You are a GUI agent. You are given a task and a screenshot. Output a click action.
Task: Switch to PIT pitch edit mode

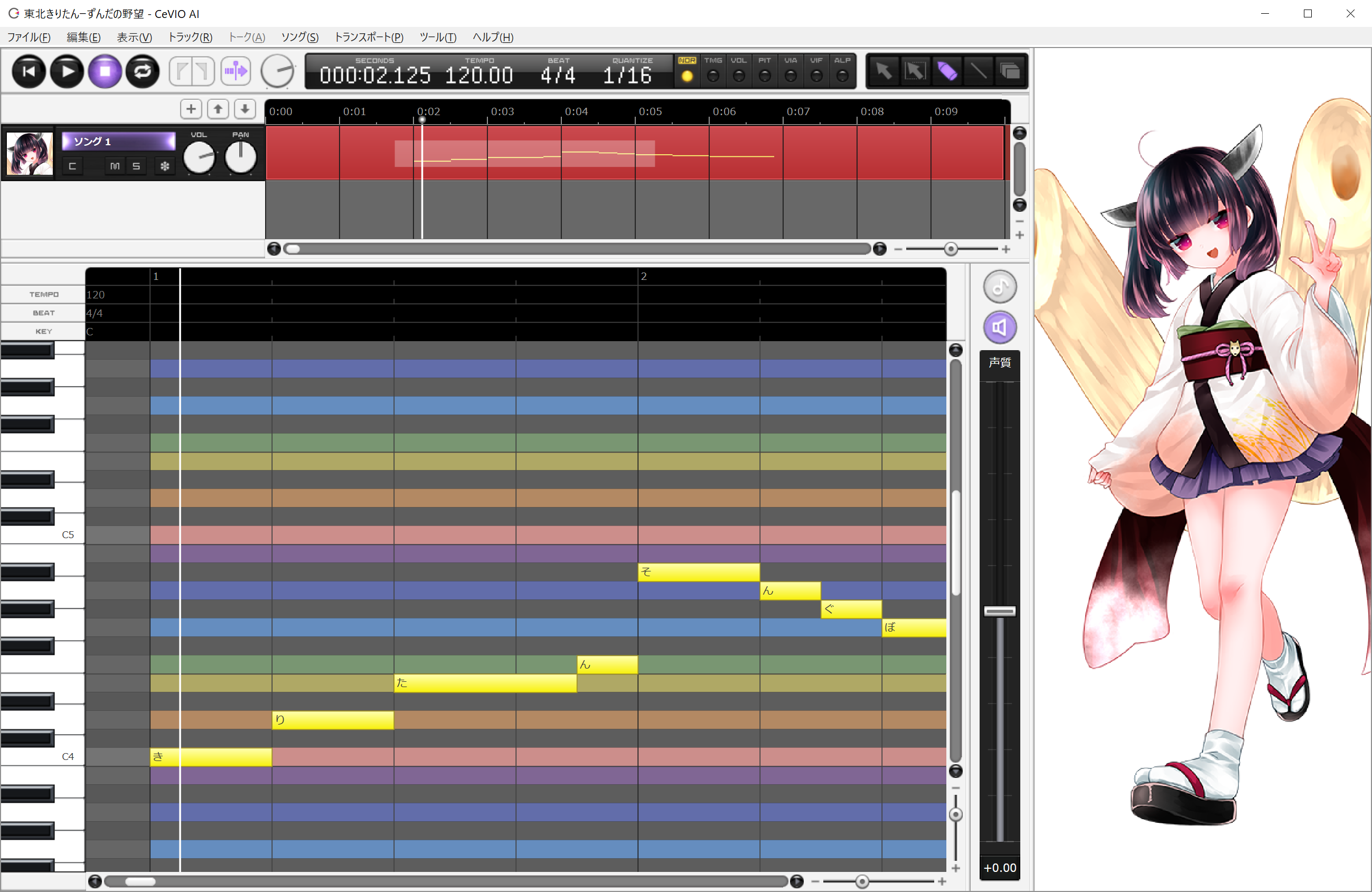point(765,70)
